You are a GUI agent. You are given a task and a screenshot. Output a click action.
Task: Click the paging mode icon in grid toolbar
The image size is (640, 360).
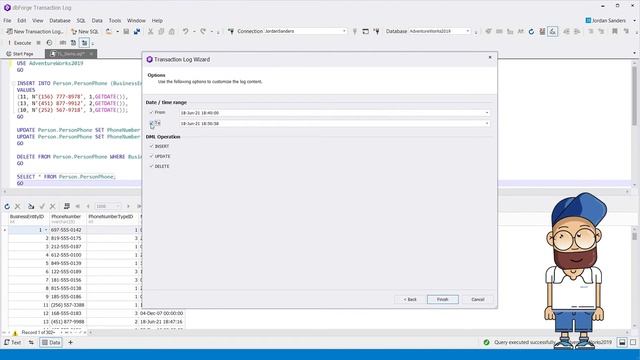67,207
